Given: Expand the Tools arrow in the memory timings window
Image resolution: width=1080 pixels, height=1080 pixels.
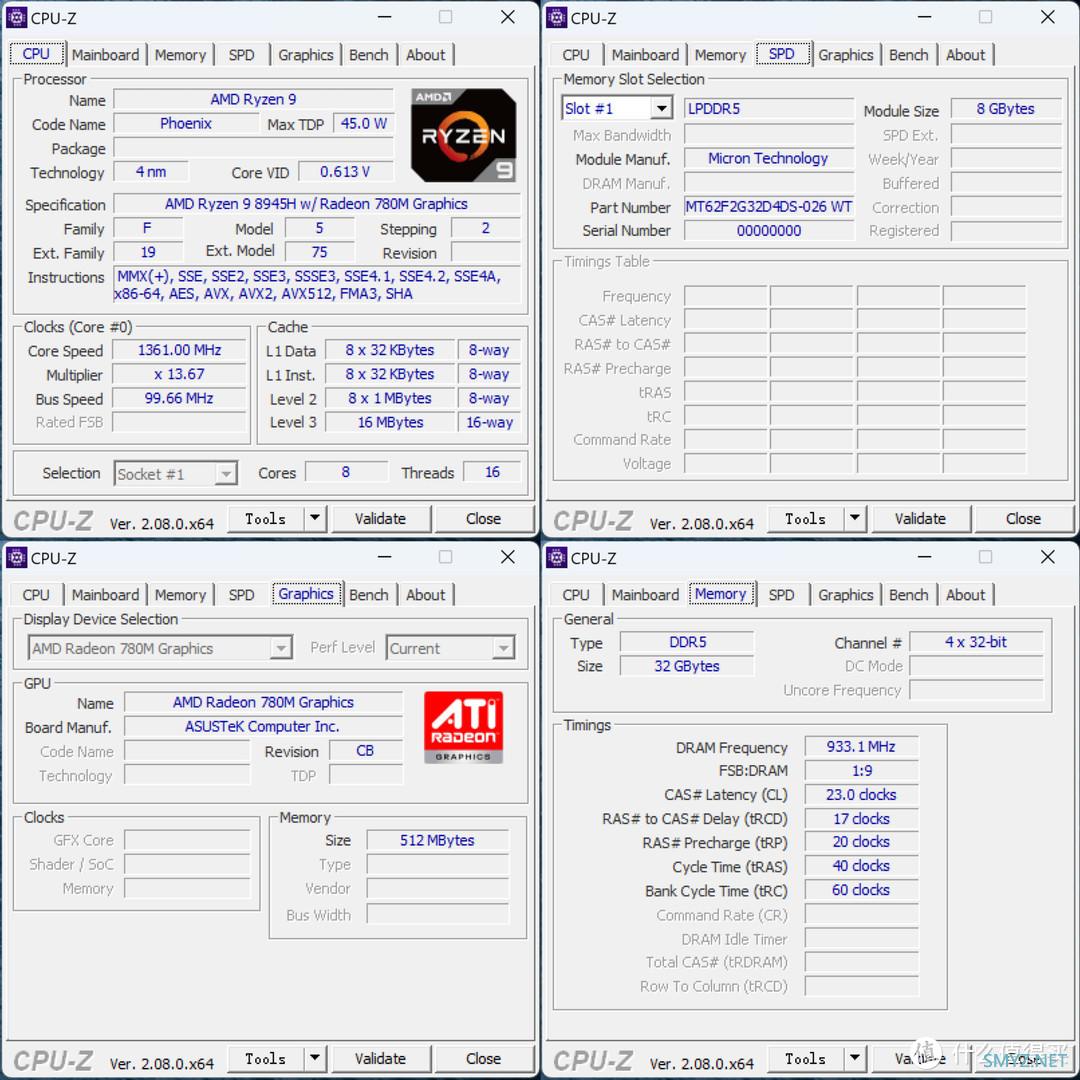Looking at the screenshot, I should pyautogui.click(x=854, y=1058).
